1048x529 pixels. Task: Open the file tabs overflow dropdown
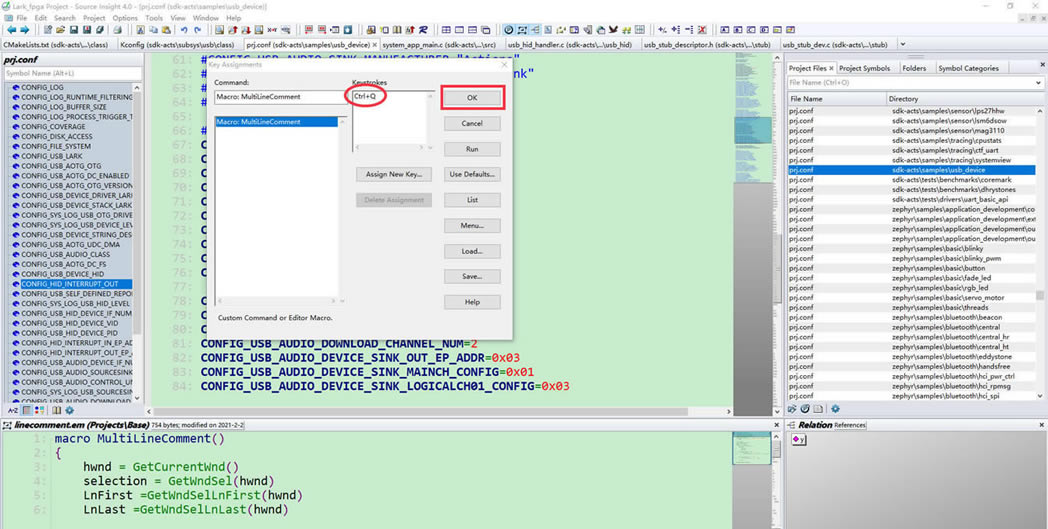pos(904,45)
